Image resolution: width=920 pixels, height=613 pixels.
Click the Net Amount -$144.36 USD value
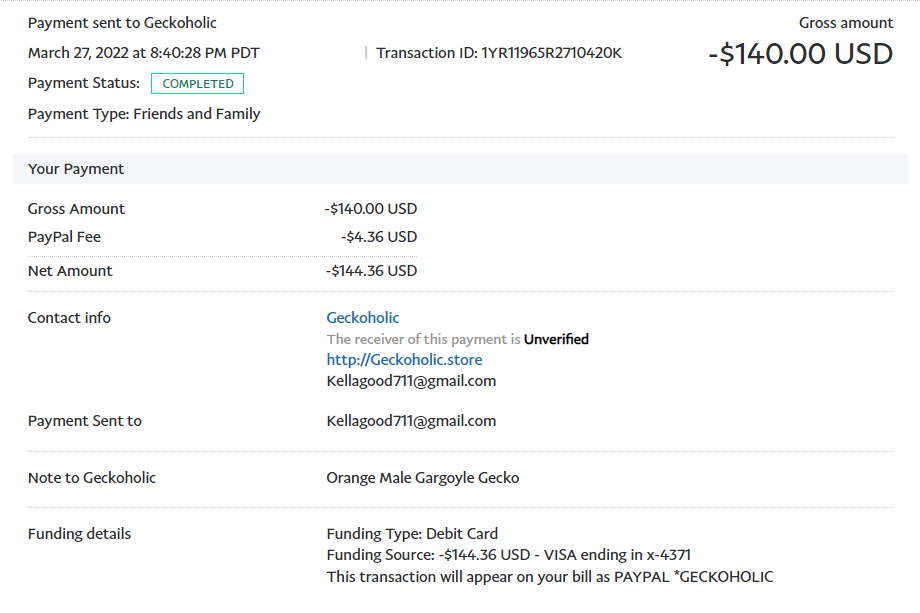coord(371,271)
